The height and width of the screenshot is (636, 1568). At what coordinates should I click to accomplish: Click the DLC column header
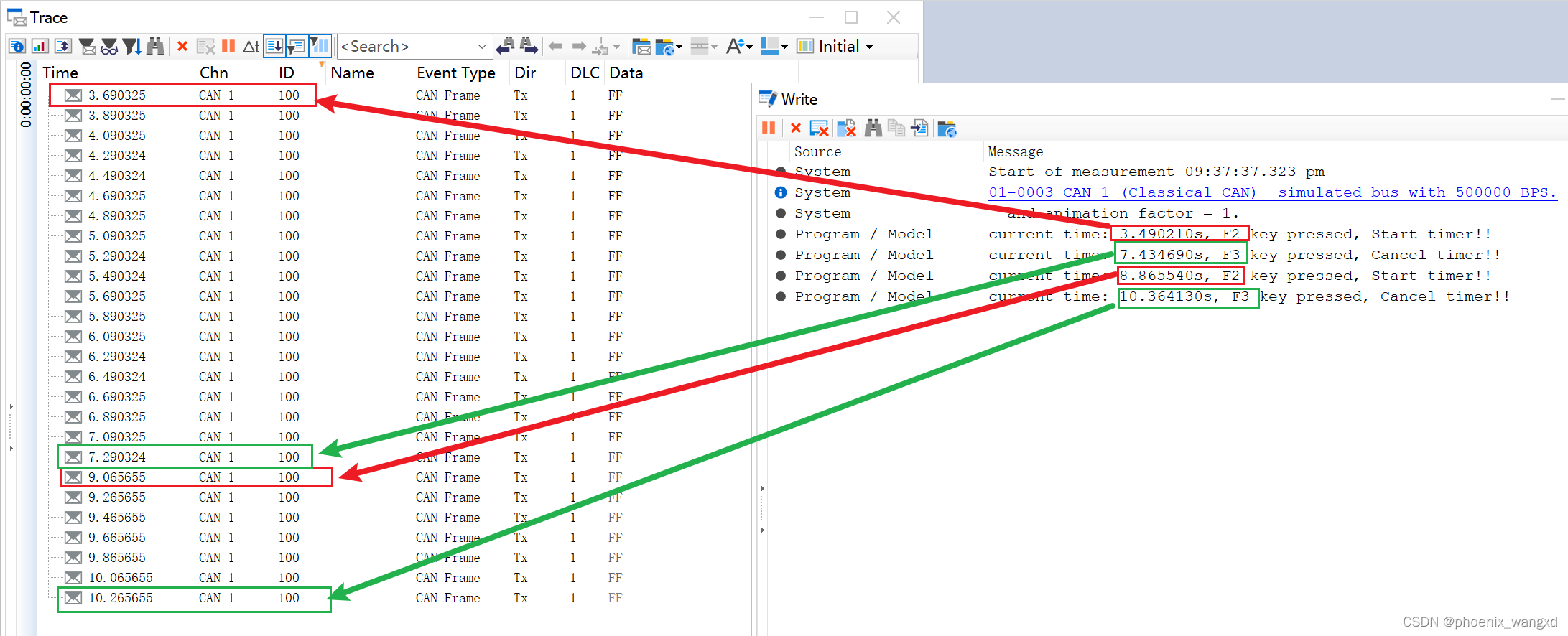coord(585,73)
